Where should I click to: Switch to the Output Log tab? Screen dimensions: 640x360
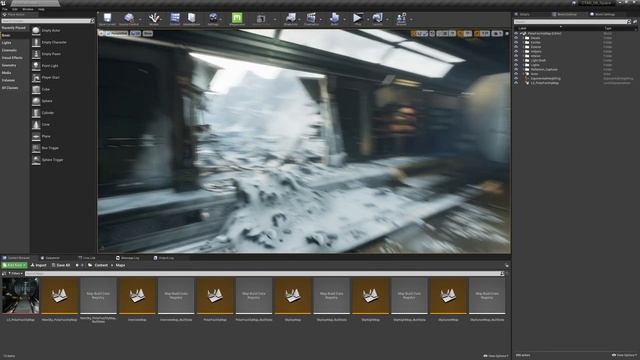point(164,258)
